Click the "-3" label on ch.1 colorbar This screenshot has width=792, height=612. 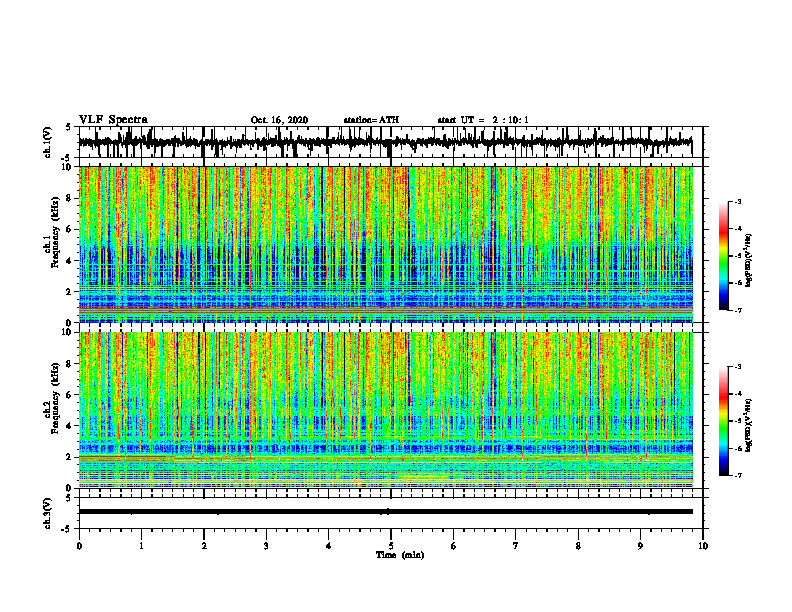pos(737,202)
